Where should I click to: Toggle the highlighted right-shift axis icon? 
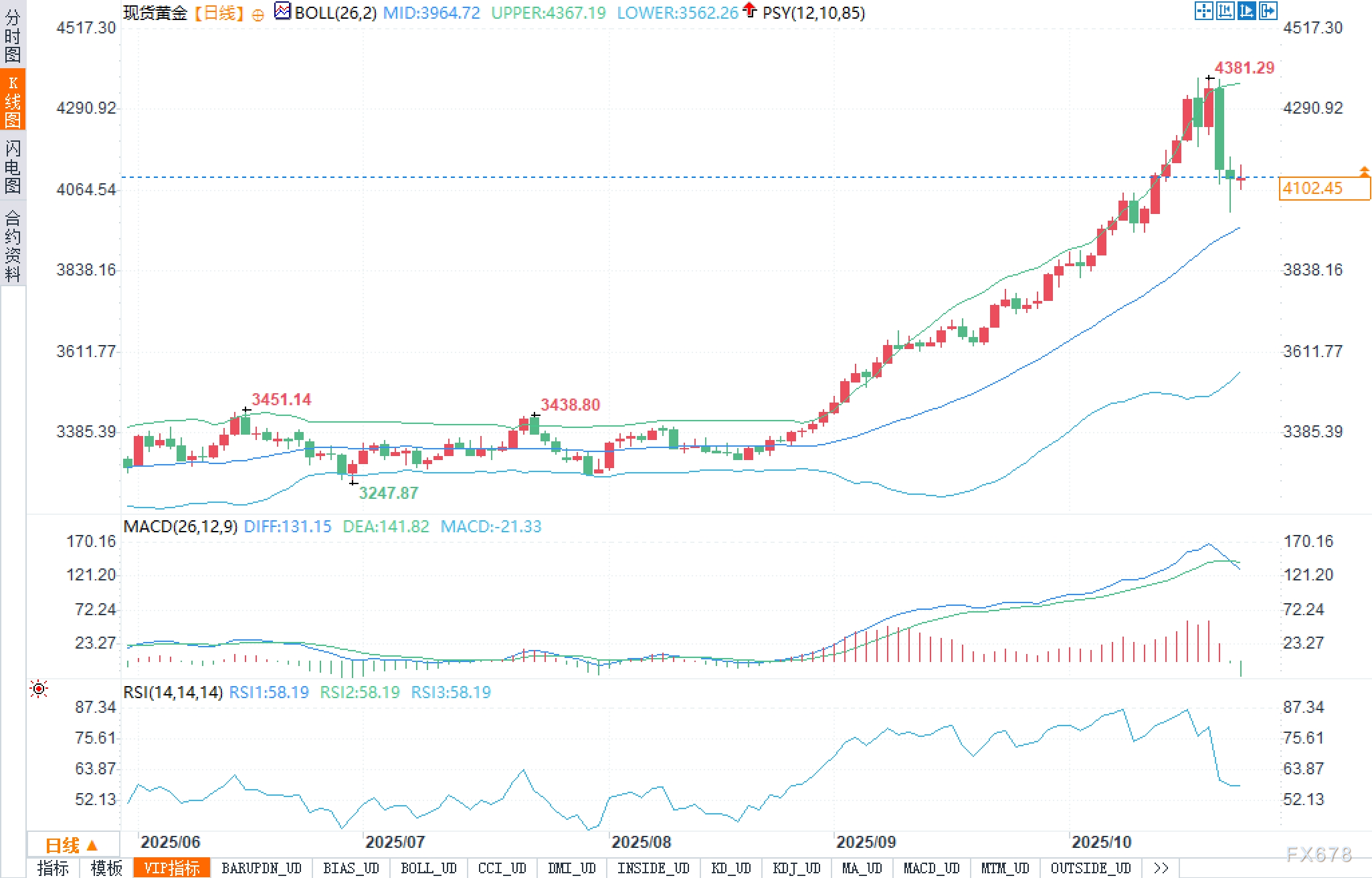click(1246, 11)
